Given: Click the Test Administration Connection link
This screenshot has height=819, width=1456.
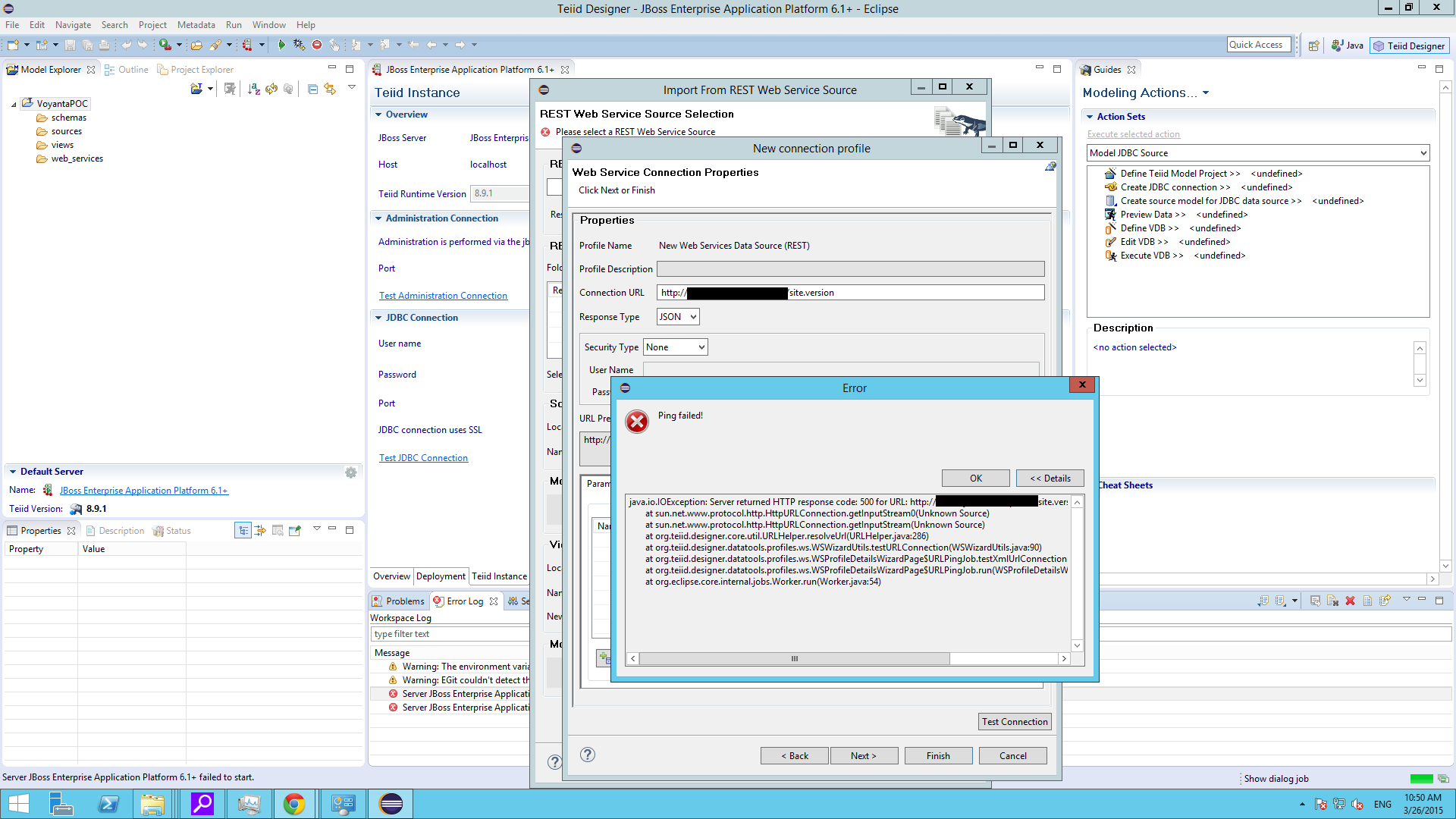Looking at the screenshot, I should click(x=443, y=296).
